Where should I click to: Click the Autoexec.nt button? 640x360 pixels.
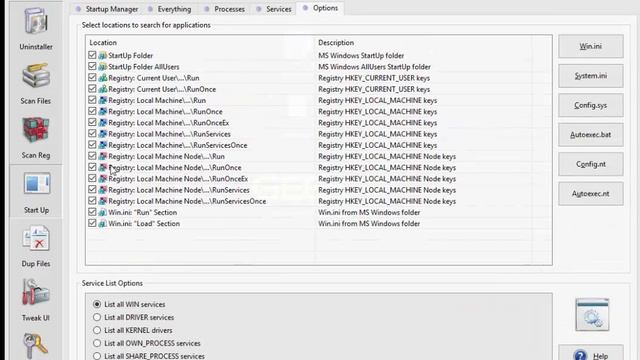[591, 193]
